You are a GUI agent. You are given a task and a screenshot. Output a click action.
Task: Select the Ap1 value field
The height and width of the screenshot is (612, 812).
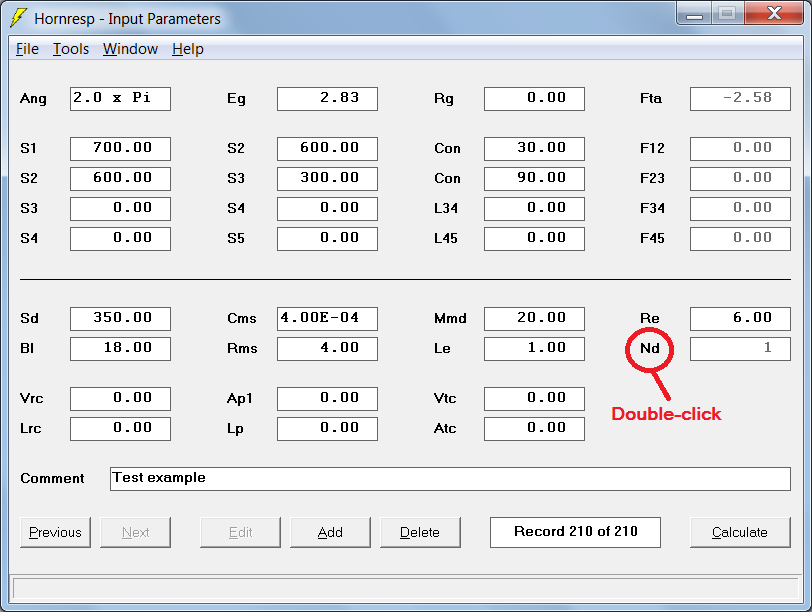(x=327, y=399)
